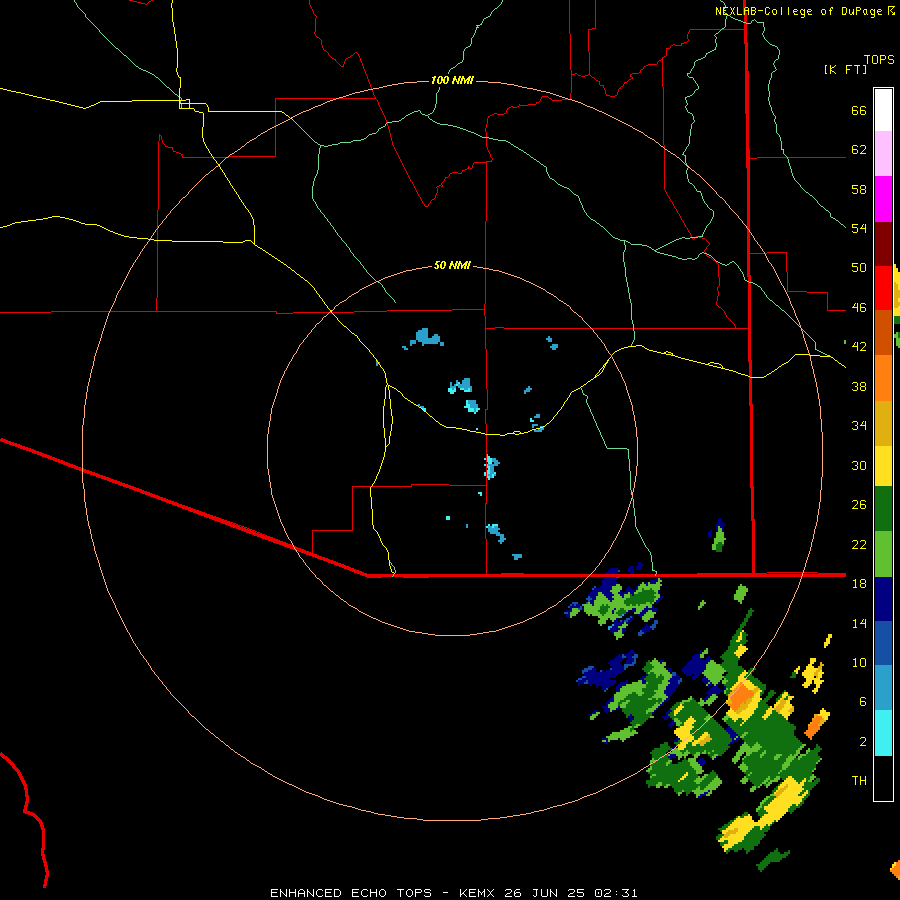This screenshot has width=900, height=900.
Task: Select the 34 value on the legend
Action: point(859,426)
